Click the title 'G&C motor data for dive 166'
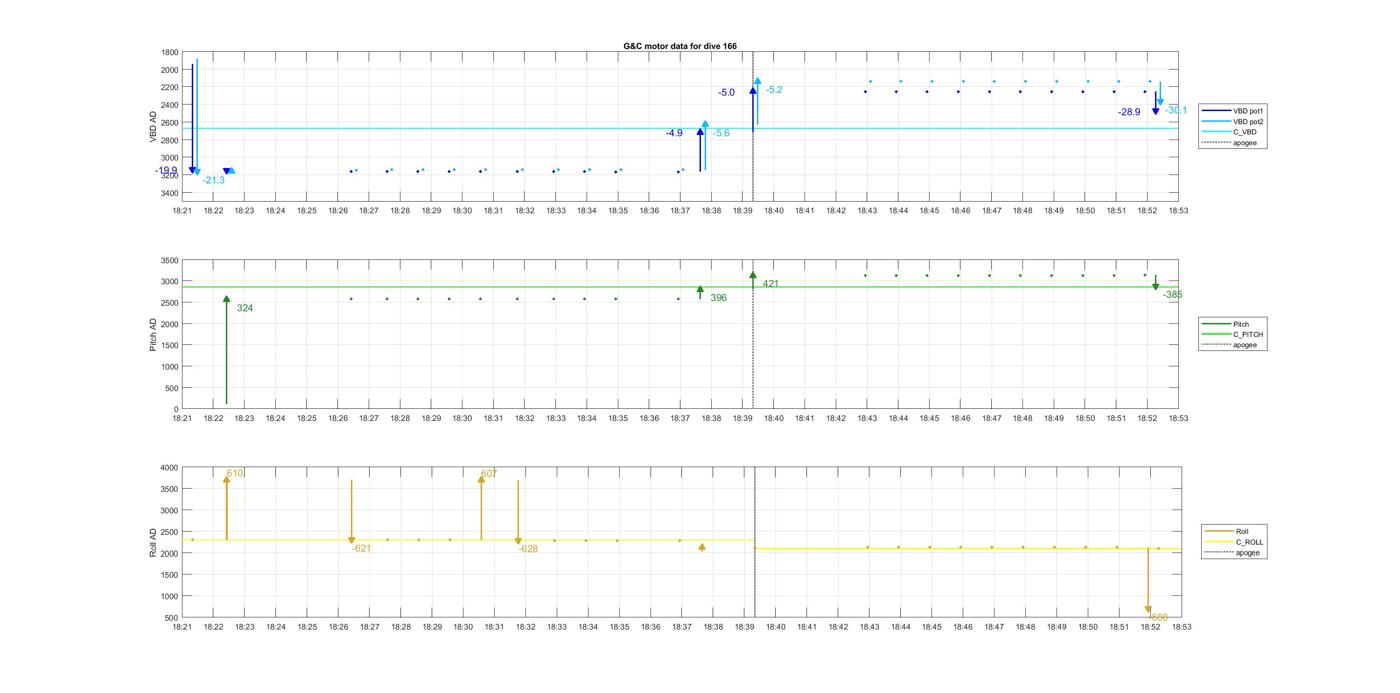Screen dimensions: 1400x693 [680, 46]
